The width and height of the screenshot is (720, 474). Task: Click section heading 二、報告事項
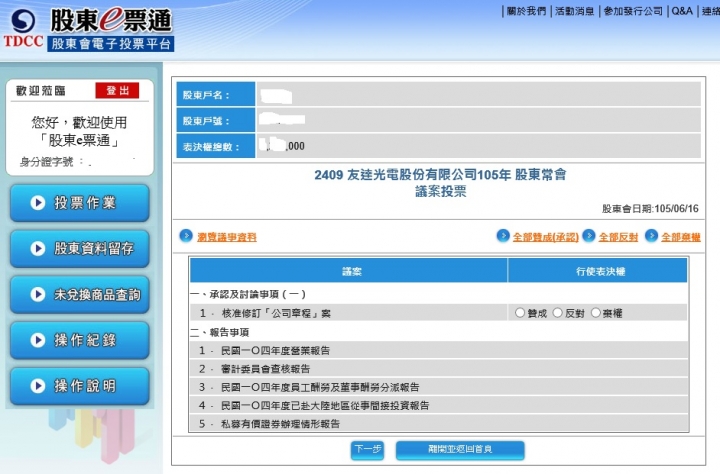(219, 332)
